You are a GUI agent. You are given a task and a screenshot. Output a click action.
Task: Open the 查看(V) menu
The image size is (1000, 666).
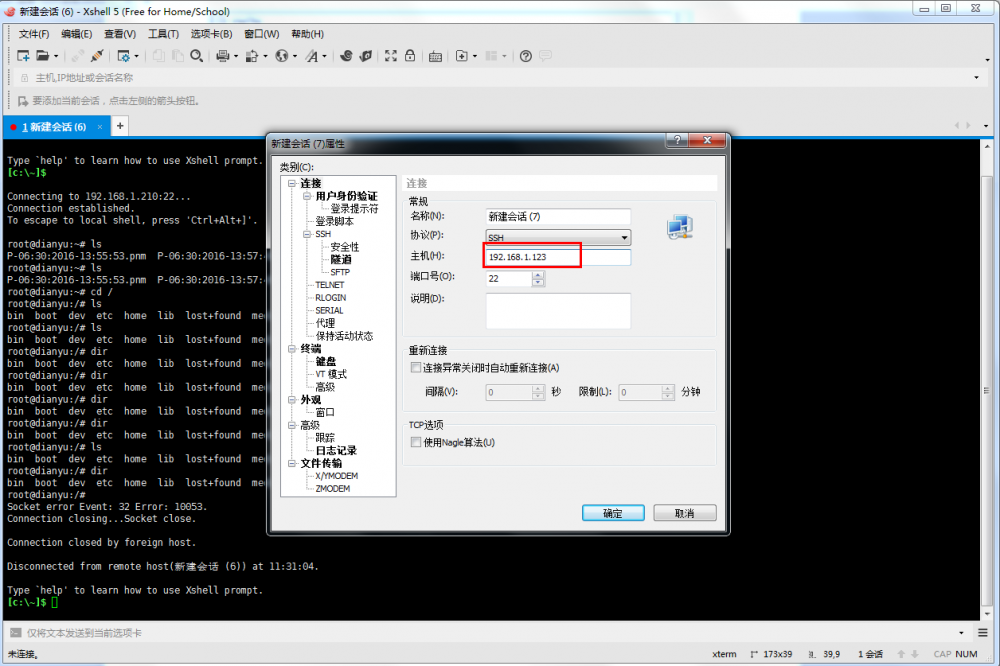[120, 34]
